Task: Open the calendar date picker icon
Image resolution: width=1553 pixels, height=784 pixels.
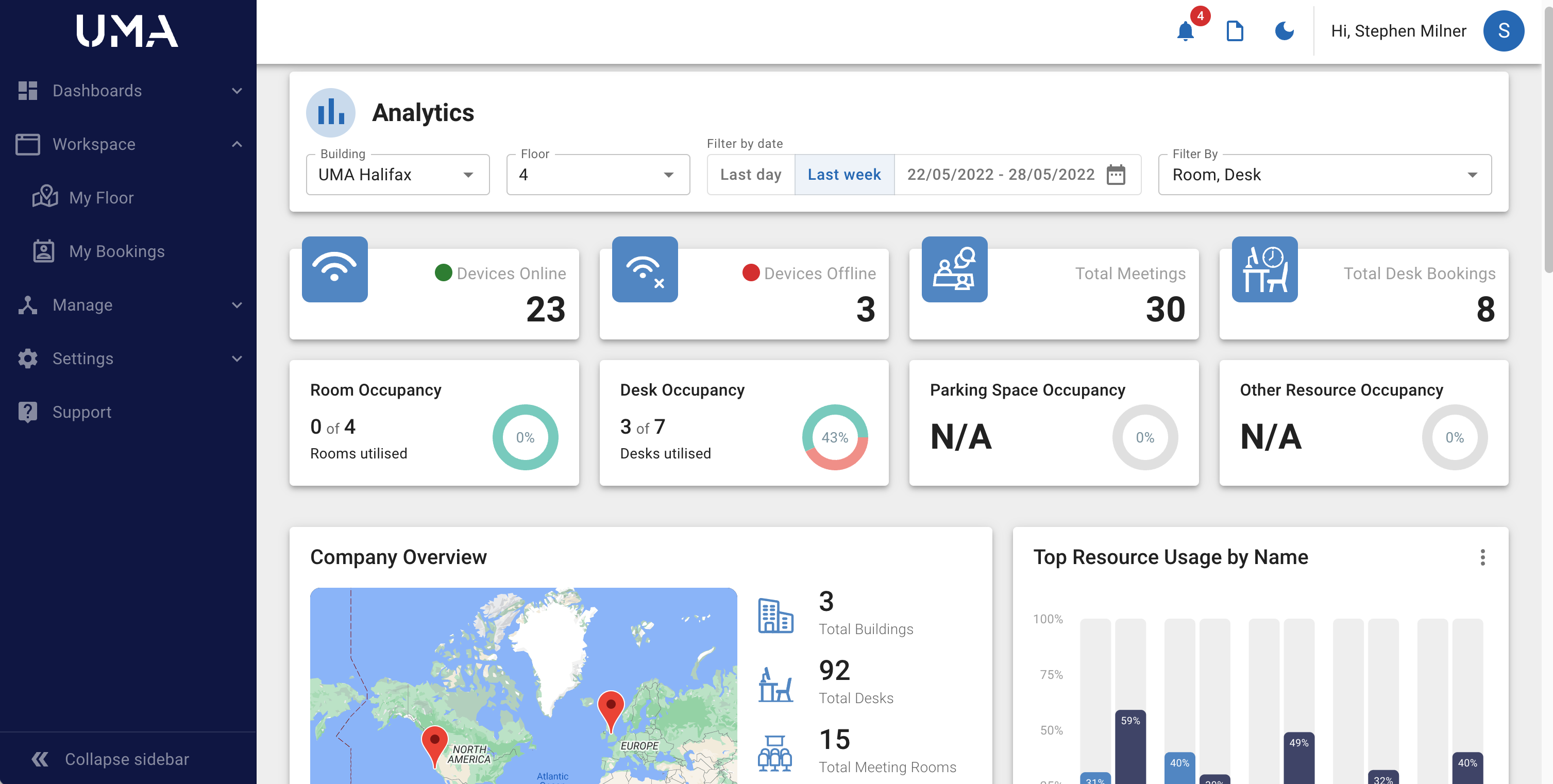Action: click(1116, 175)
